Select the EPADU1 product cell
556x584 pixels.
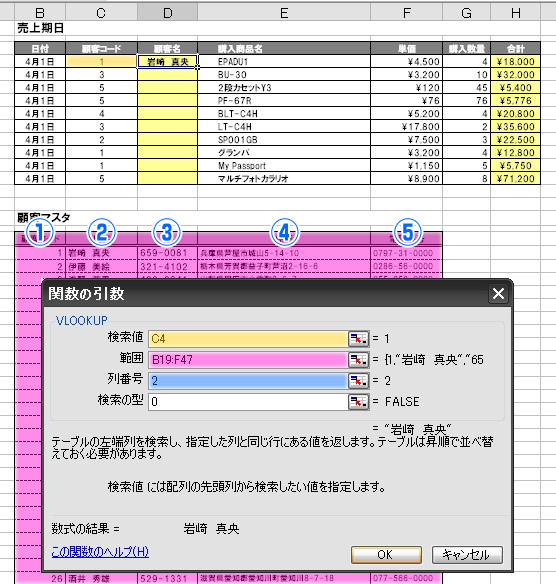(x=284, y=61)
